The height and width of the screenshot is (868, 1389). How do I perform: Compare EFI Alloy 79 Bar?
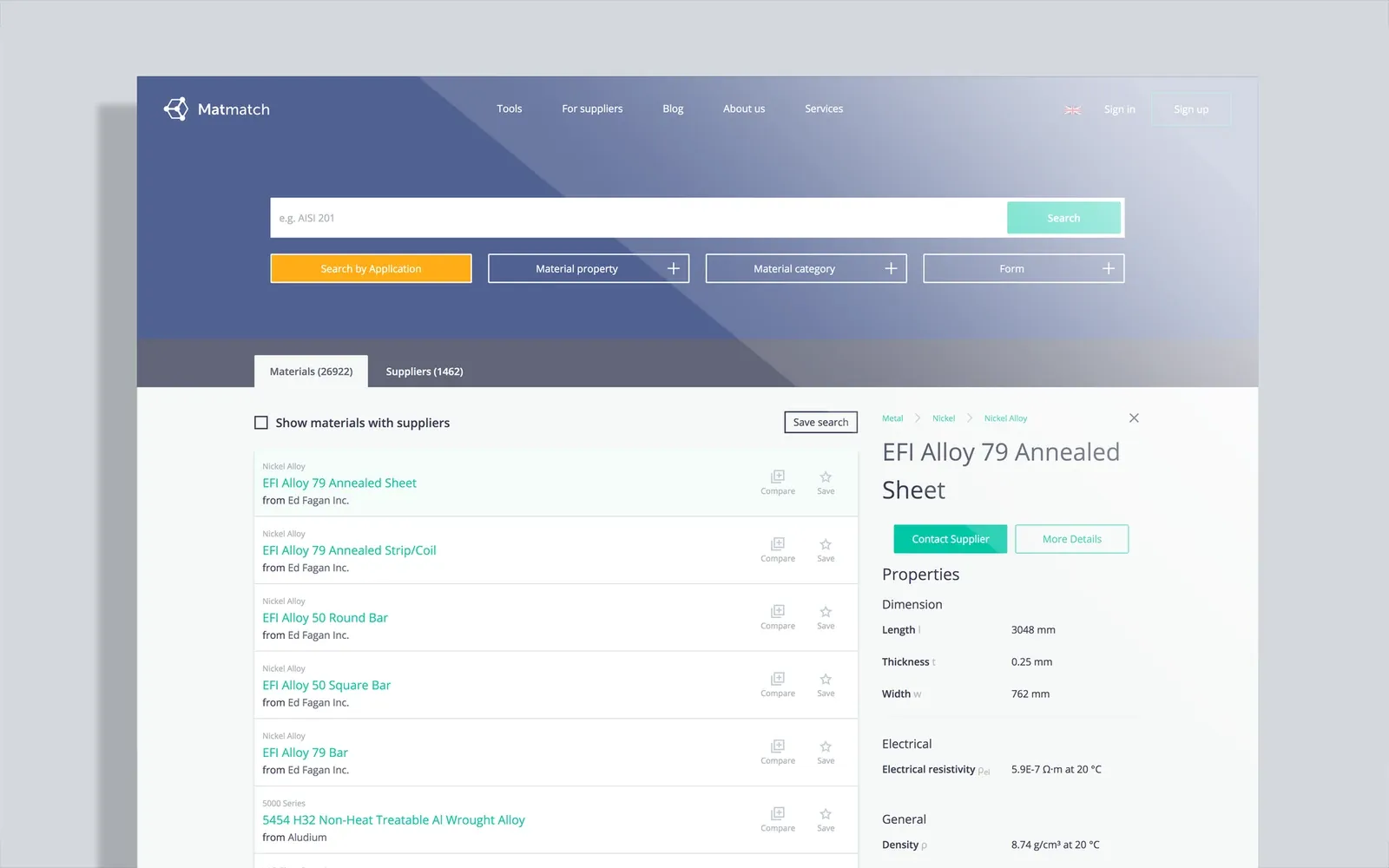click(778, 752)
